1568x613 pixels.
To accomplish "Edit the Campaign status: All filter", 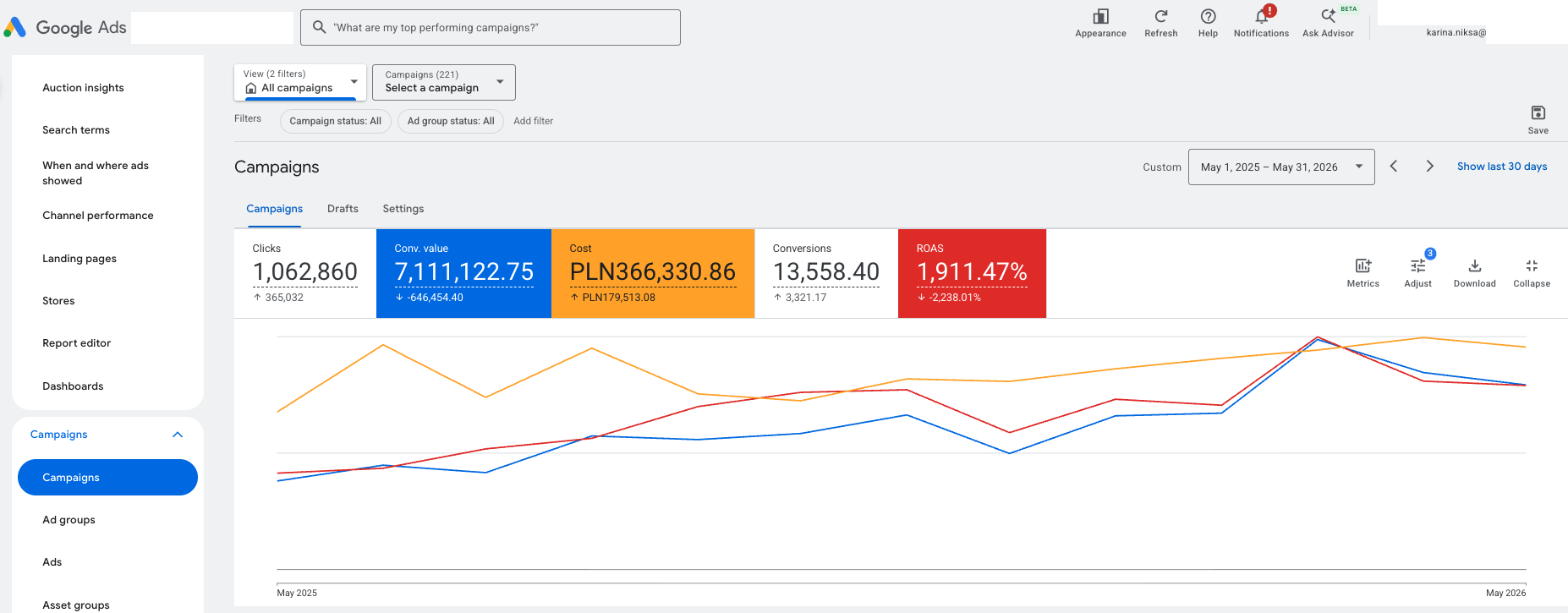I will tap(336, 121).
